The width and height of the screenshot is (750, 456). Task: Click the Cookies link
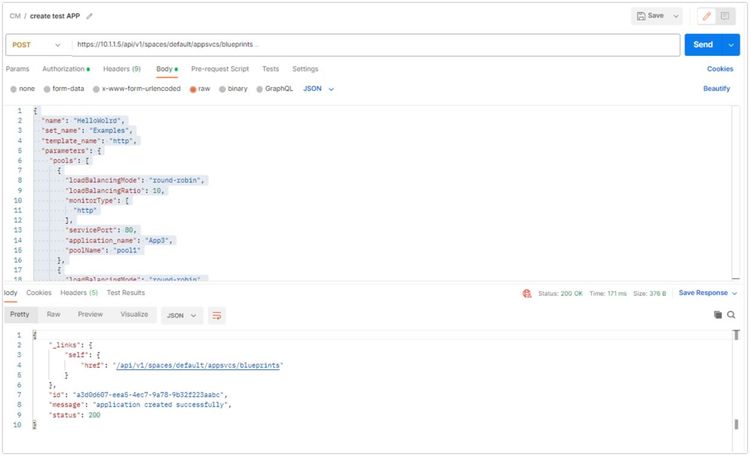(720, 69)
